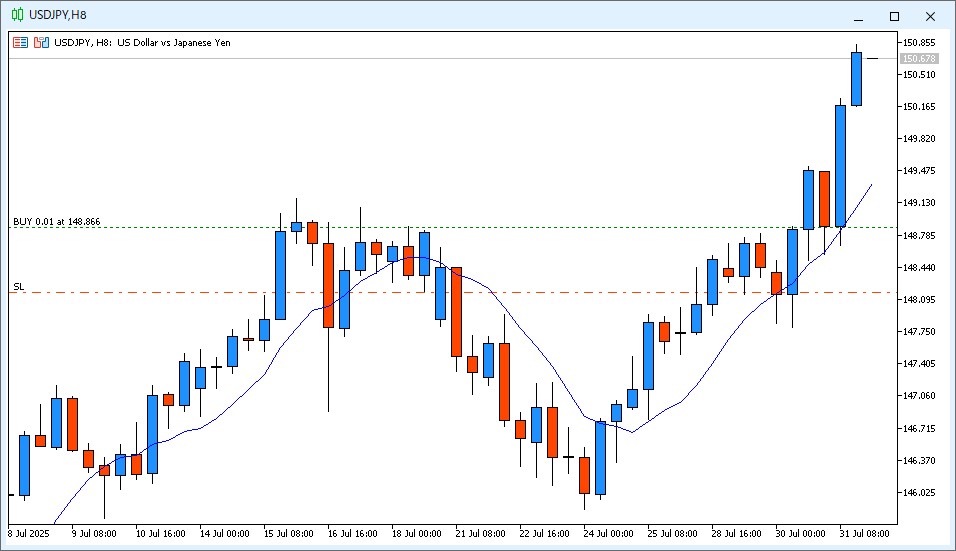The image size is (956, 551).
Task: Click time axis label '24 Jul 00:00'
Action: pyautogui.click(x=608, y=534)
